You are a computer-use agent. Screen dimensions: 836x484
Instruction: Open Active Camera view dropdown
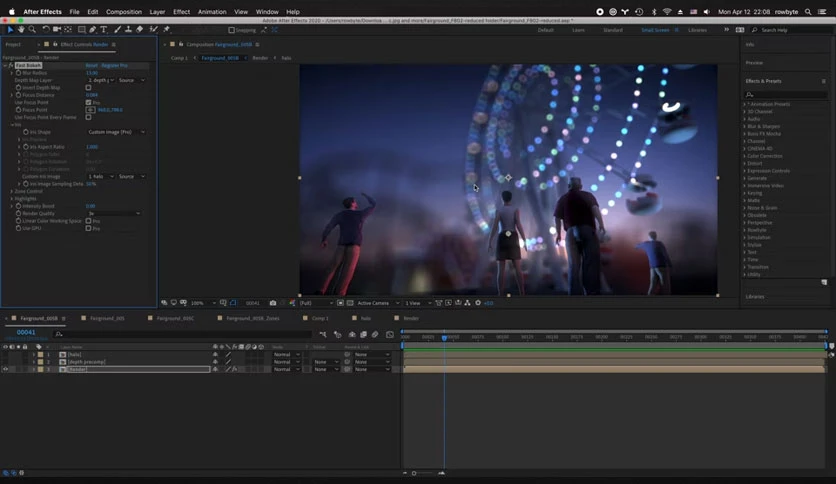pos(377,303)
